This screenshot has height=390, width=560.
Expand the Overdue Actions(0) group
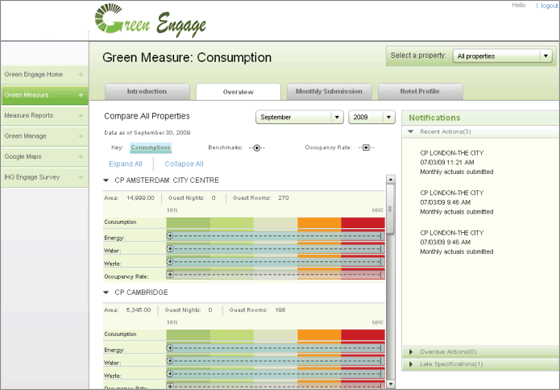pyautogui.click(x=411, y=352)
